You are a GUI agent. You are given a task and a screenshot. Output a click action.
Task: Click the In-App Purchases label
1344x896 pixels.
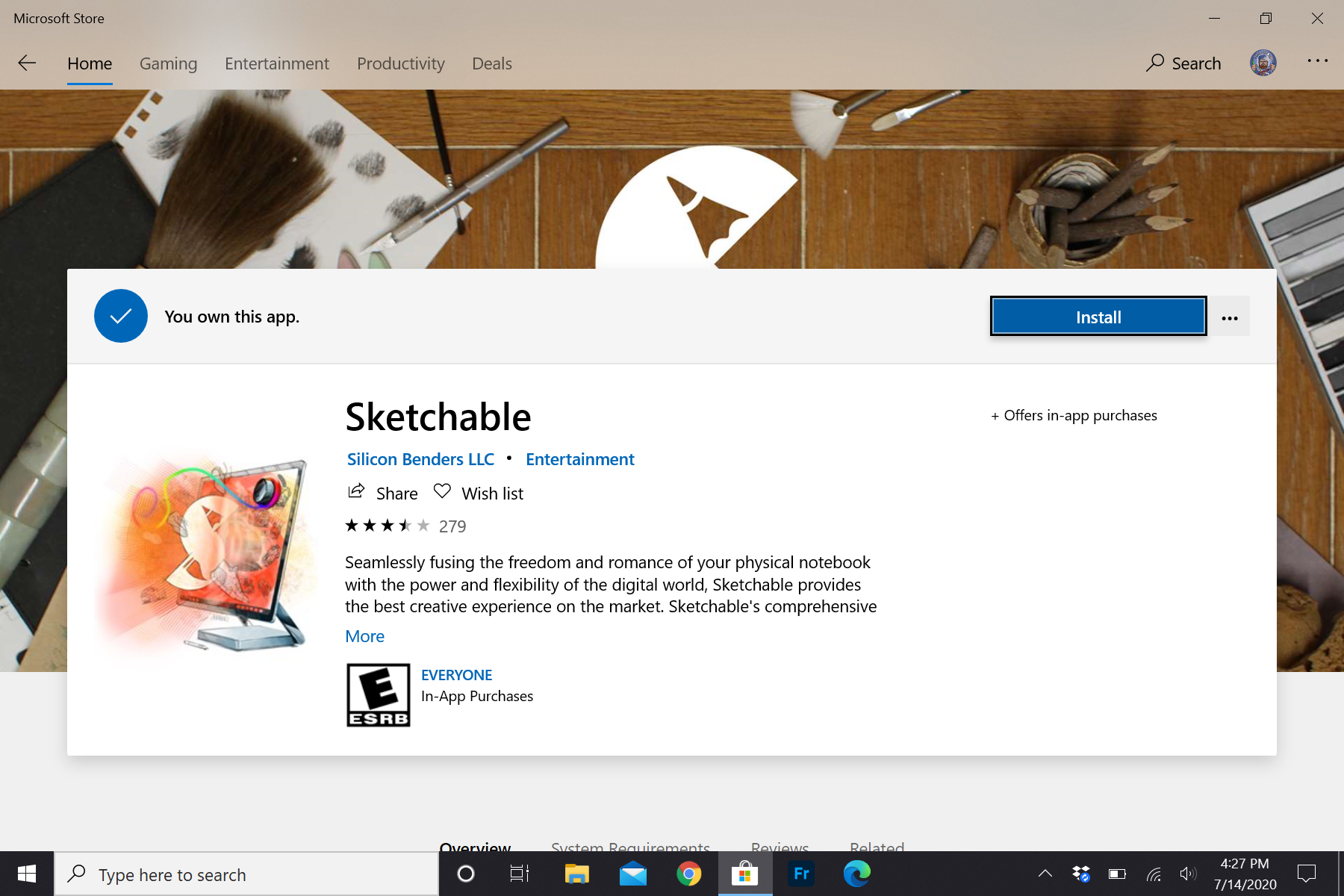pos(477,696)
